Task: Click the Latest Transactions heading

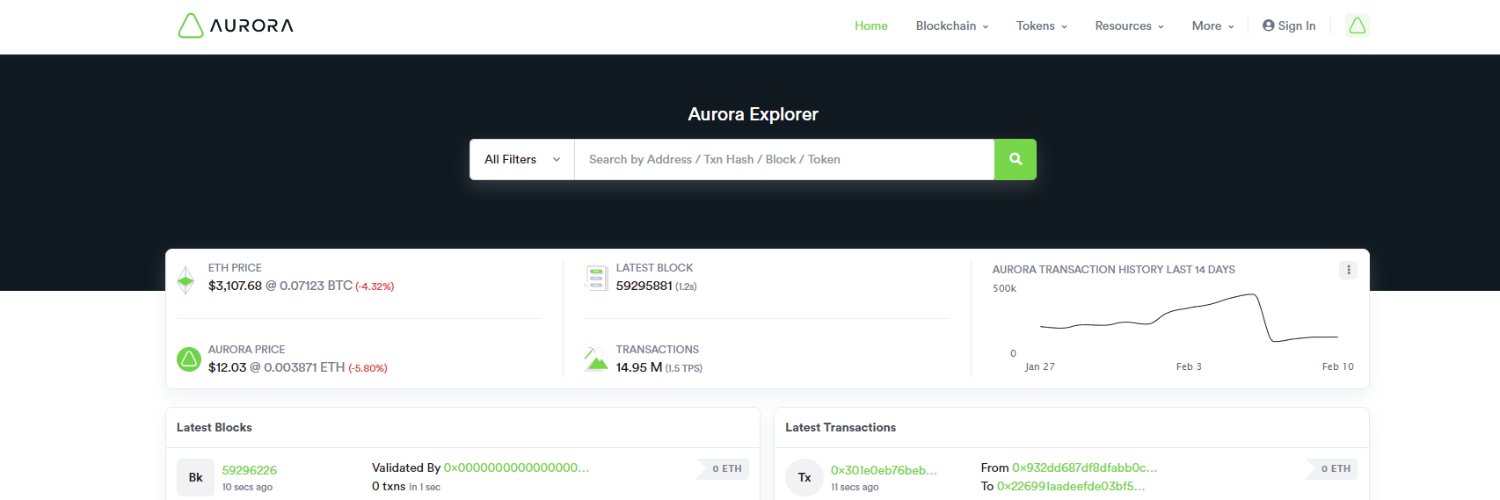Action: click(x=840, y=427)
